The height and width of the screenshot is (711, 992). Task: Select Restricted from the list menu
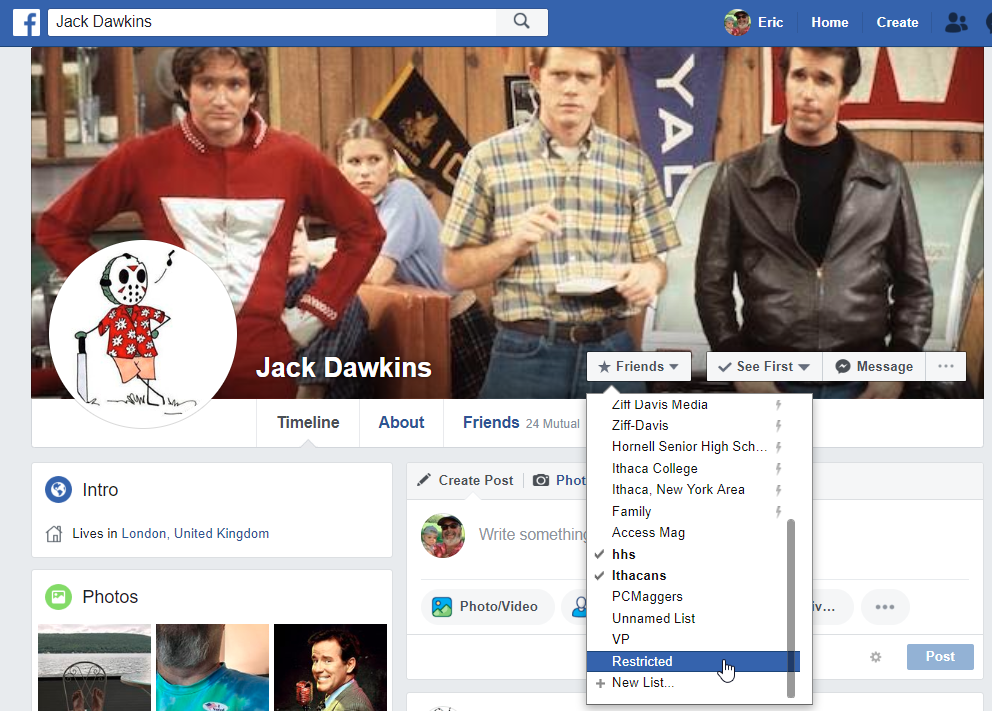point(642,661)
